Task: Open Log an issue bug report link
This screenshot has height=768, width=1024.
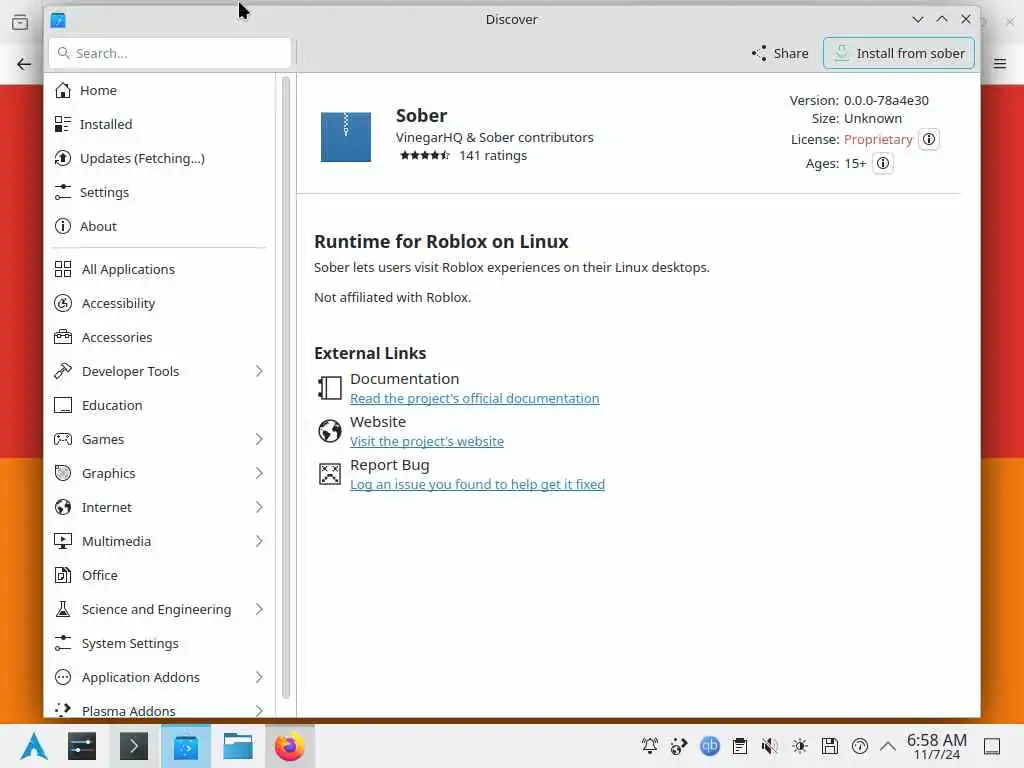Action: tap(477, 485)
